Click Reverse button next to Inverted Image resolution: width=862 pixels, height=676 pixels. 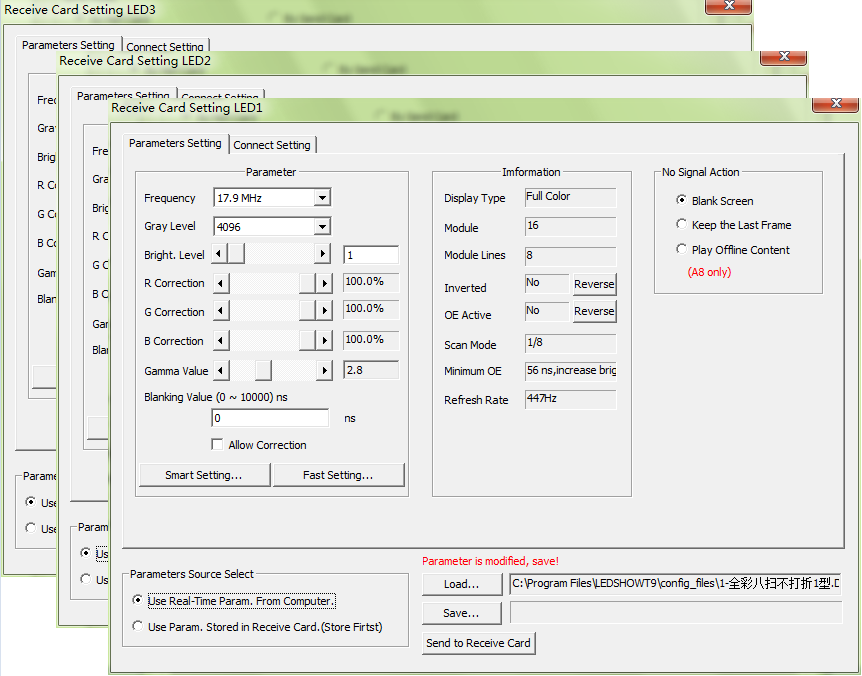[594, 284]
